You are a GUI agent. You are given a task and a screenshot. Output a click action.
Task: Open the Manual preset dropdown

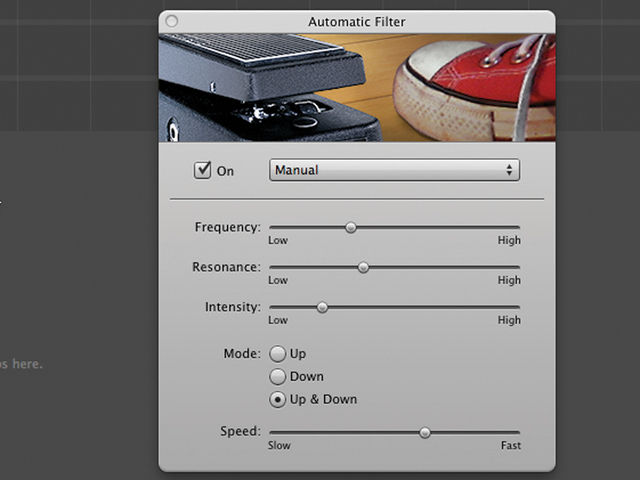click(x=394, y=170)
